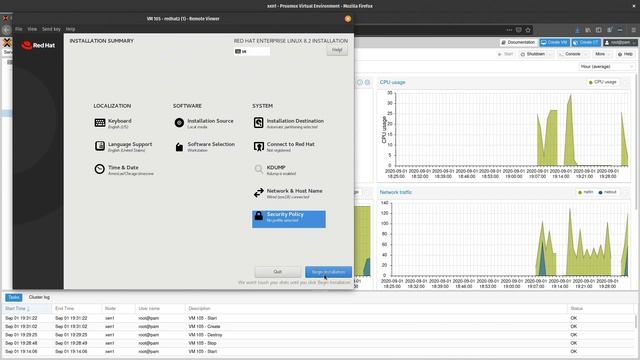This screenshot has width=640, height=360.
Task: Select task started Sep 01 19:31:22
Action: pyautogui.click(x=318, y=318)
